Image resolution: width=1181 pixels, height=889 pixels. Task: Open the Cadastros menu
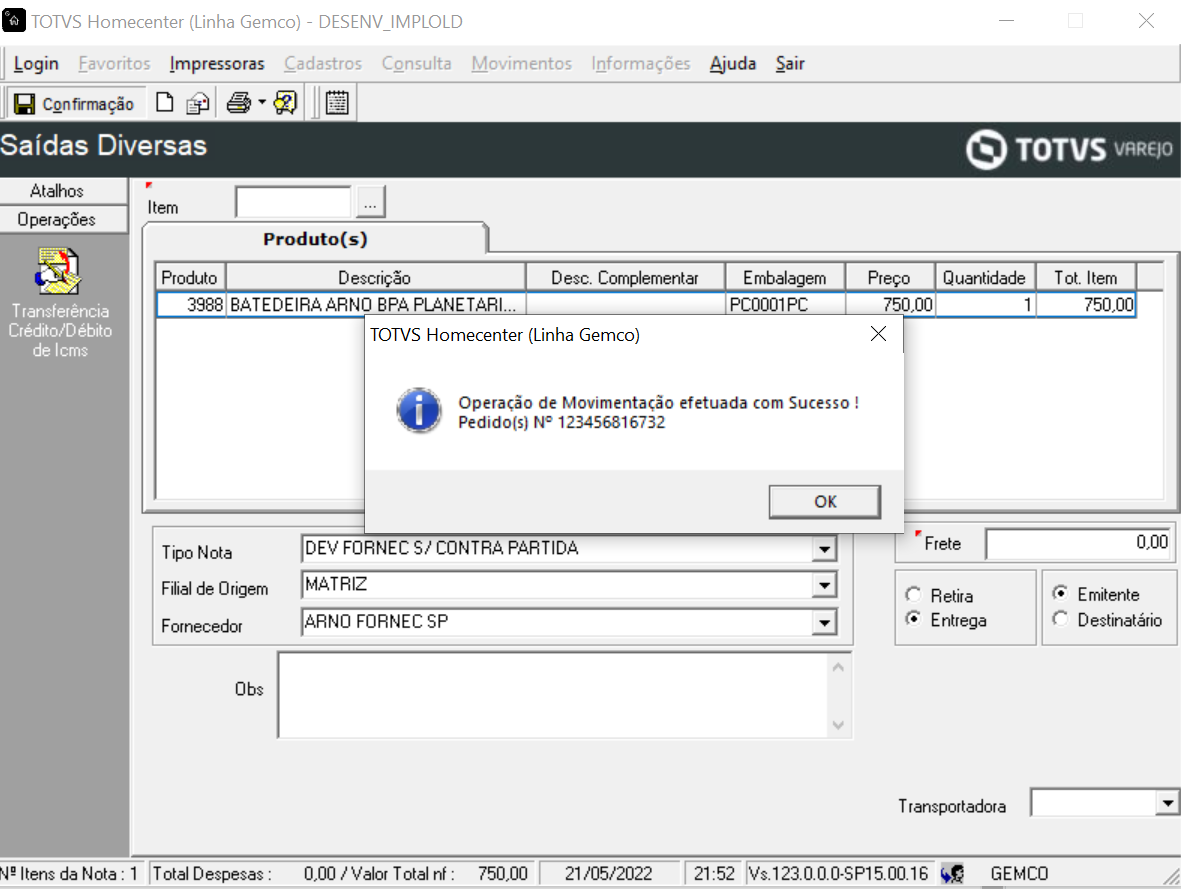[322, 64]
